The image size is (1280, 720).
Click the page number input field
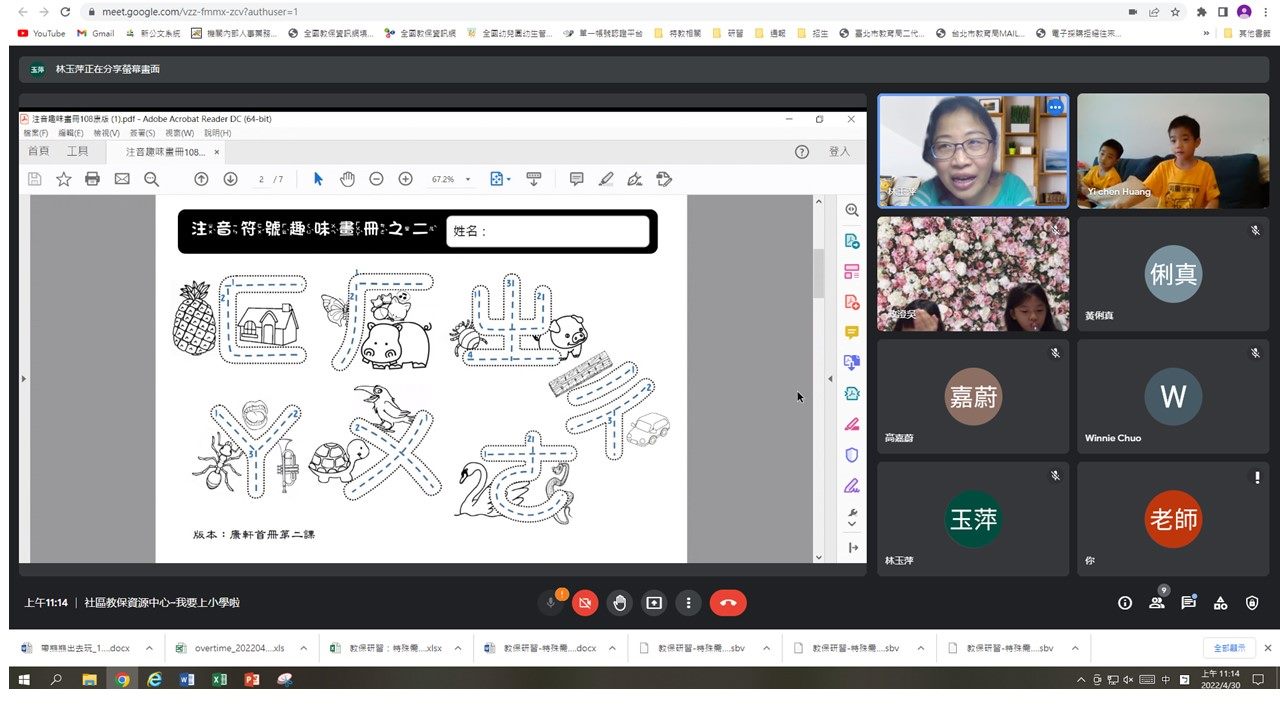click(261, 179)
